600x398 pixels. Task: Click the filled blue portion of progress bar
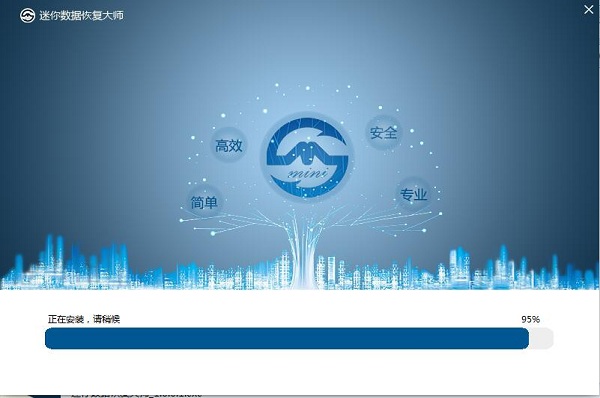[x=287, y=338]
